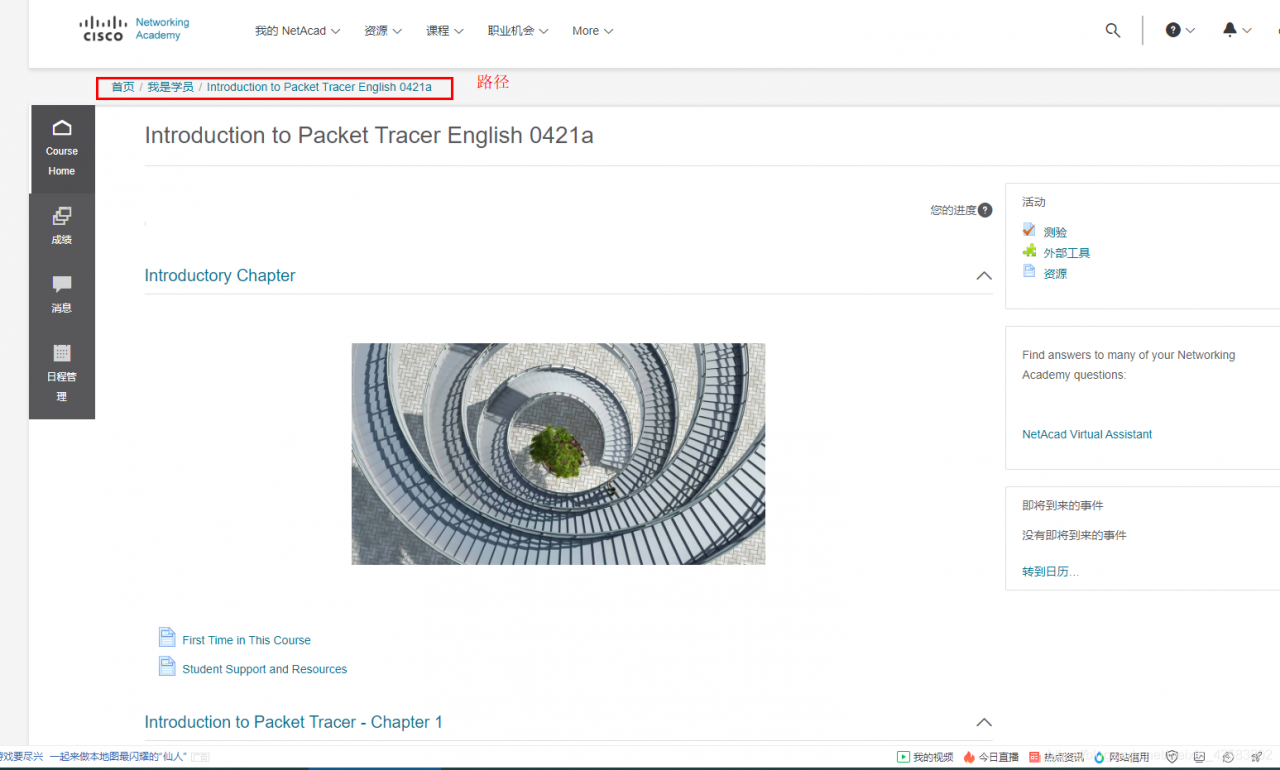Click the 热点资讯 icon in status bar

click(x=1035, y=758)
